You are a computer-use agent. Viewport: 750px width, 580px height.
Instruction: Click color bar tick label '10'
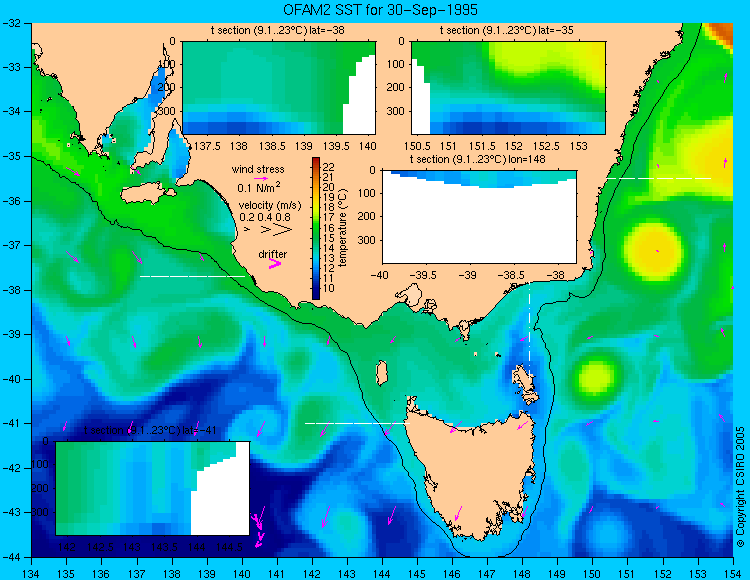point(329,288)
